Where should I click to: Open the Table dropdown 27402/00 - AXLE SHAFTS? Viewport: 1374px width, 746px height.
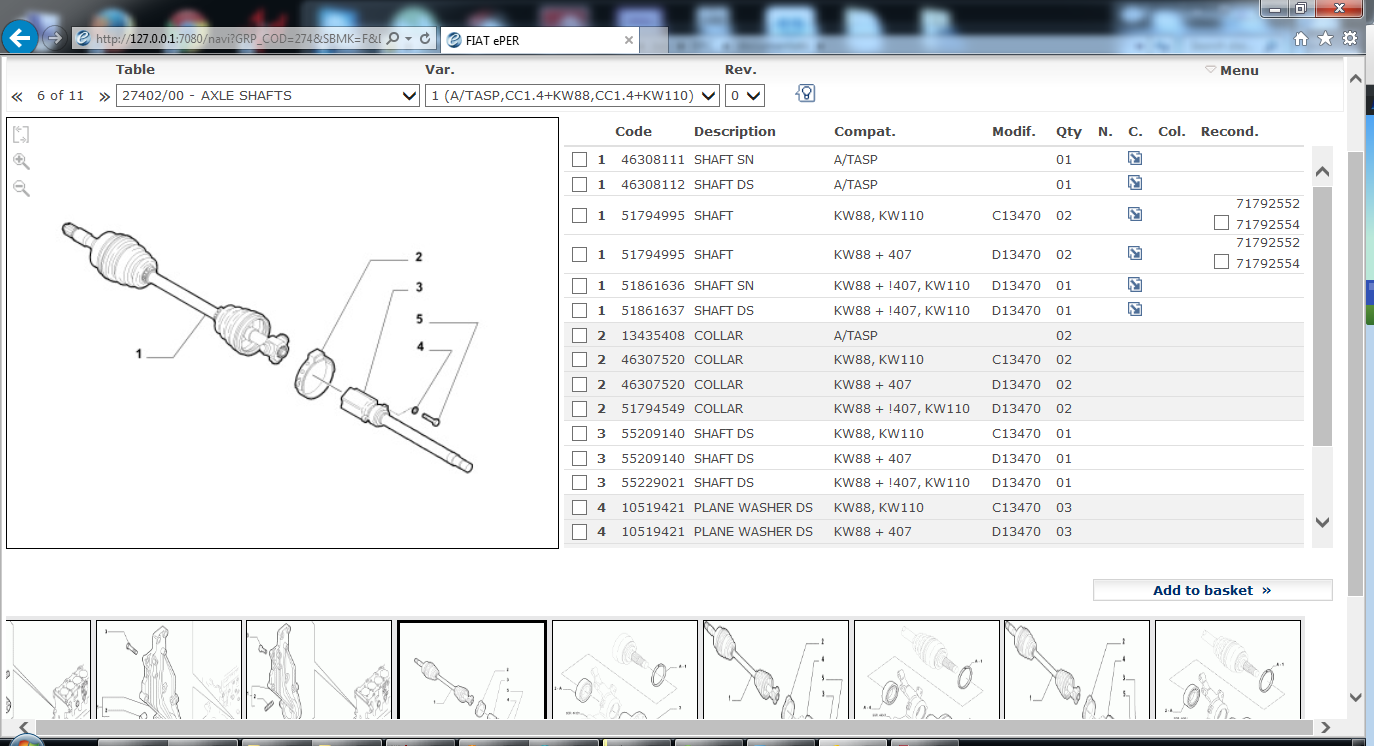tap(268, 96)
